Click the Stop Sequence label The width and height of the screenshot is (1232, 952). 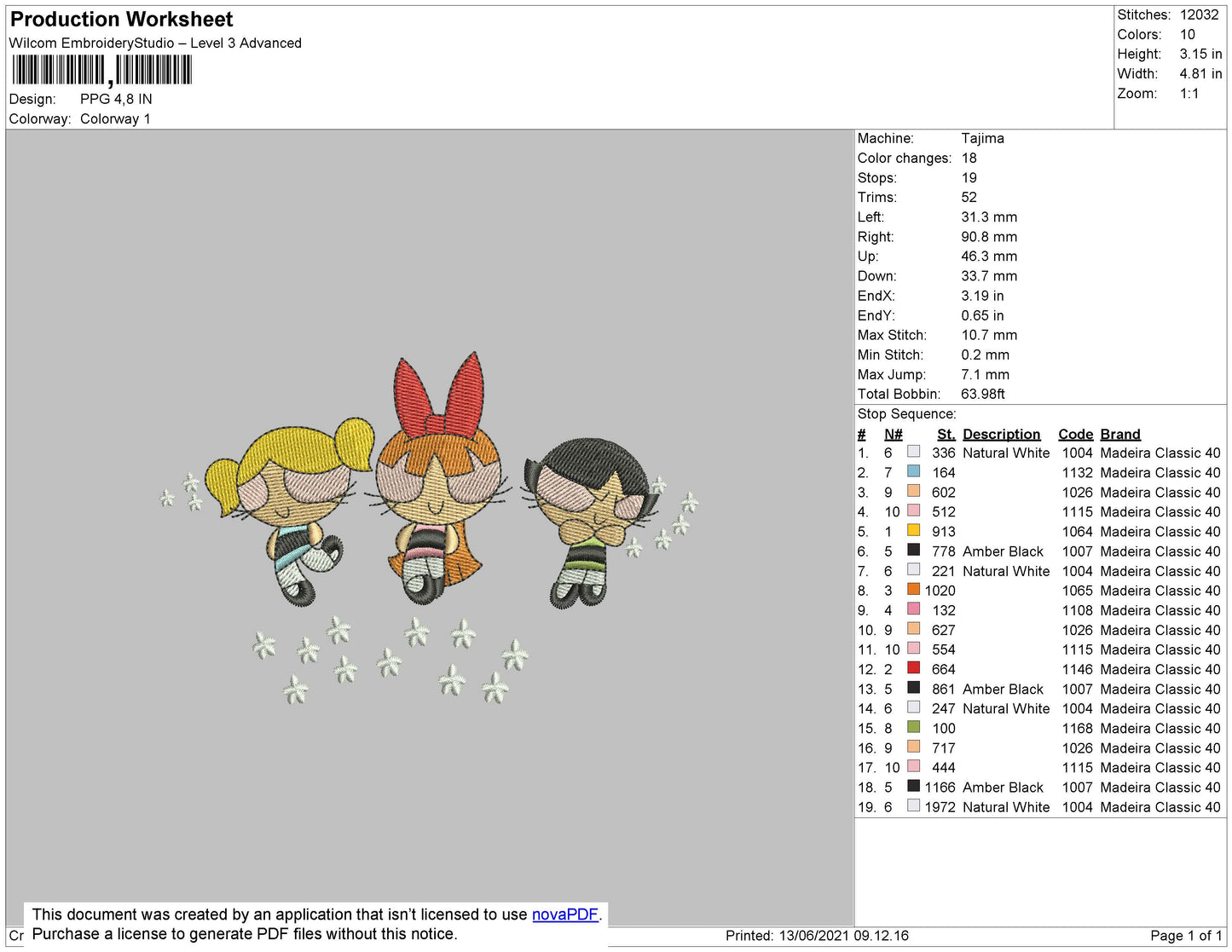click(907, 413)
